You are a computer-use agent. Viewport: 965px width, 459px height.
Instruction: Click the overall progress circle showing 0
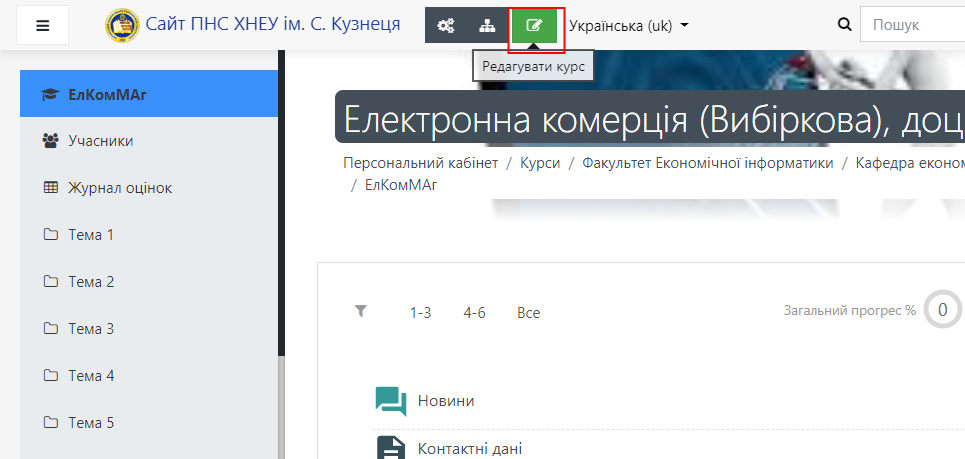[942, 310]
